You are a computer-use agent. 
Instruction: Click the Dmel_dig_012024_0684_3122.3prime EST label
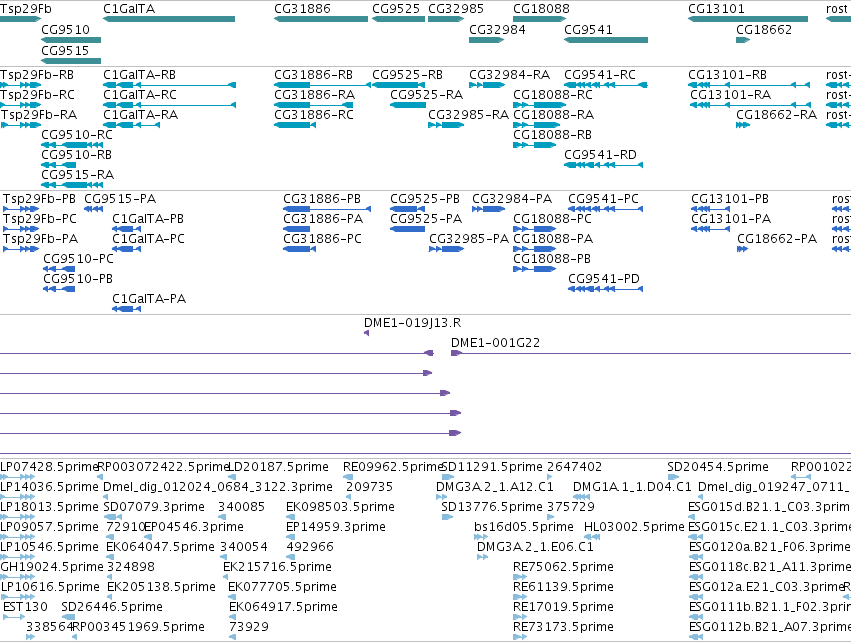tap(218, 487)
